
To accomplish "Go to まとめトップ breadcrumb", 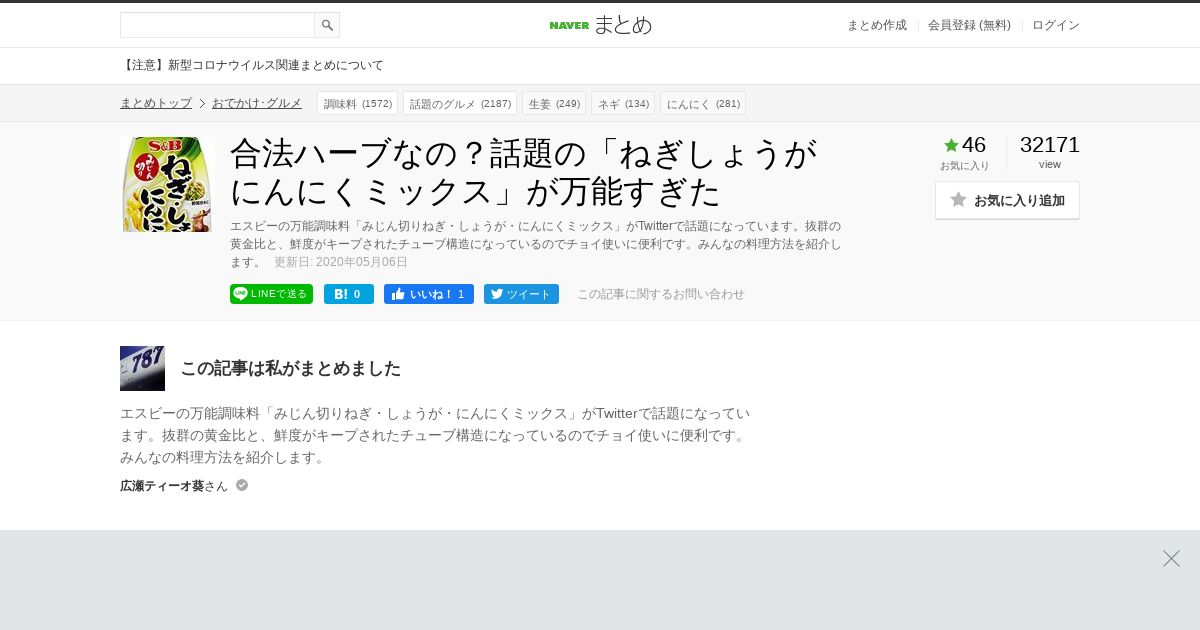I will click(x=156, y=103).
